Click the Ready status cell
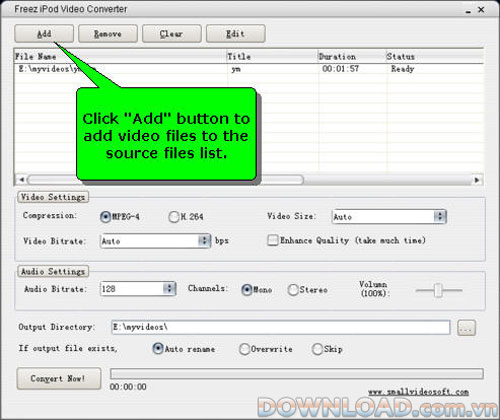 pos(402,69)
